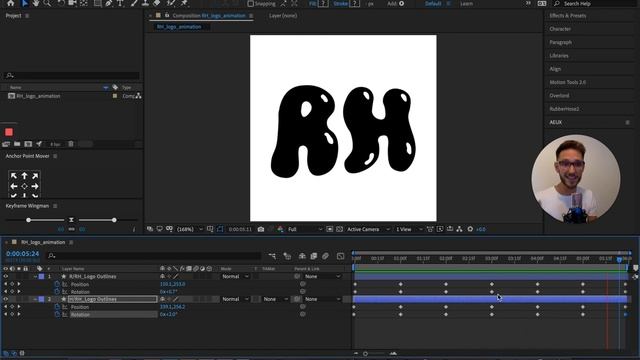This screenshot has width=640, height=360.
Task: Open layer 1 Parent & Link dropdown
Action: click(322, 276)
